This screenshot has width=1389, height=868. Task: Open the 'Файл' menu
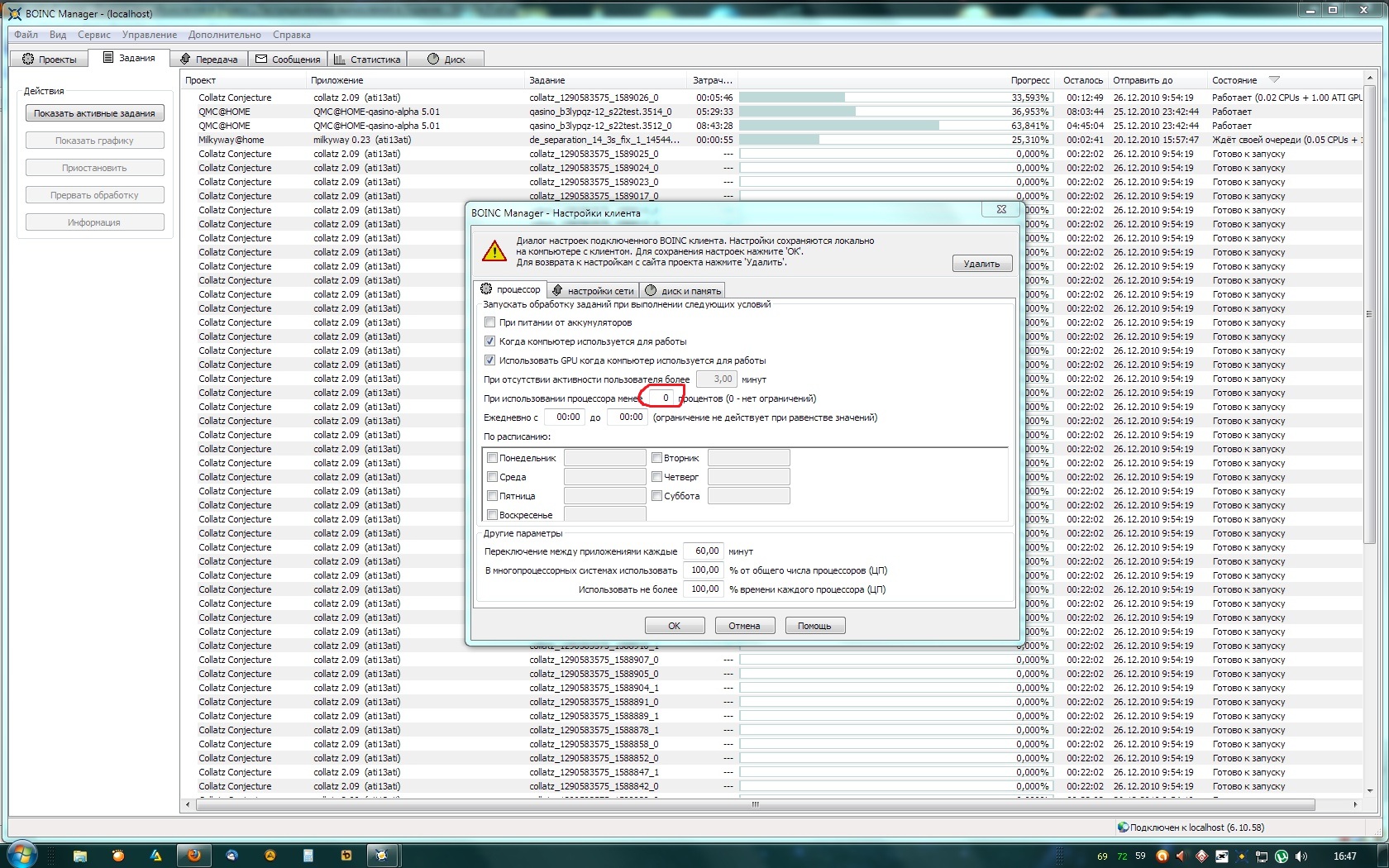[x=26, y=35]
